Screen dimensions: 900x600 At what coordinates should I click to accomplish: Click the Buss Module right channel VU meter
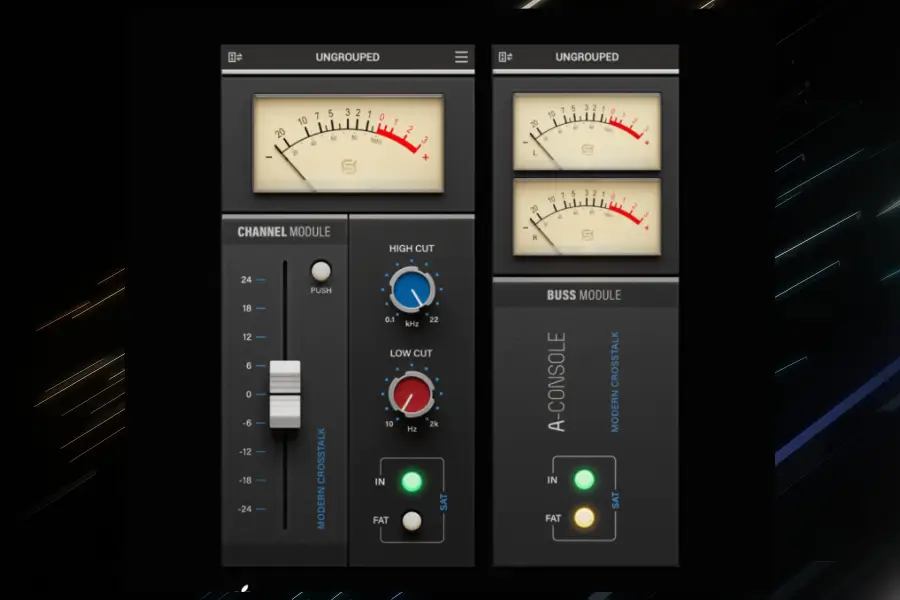click(x=587, y=216)
